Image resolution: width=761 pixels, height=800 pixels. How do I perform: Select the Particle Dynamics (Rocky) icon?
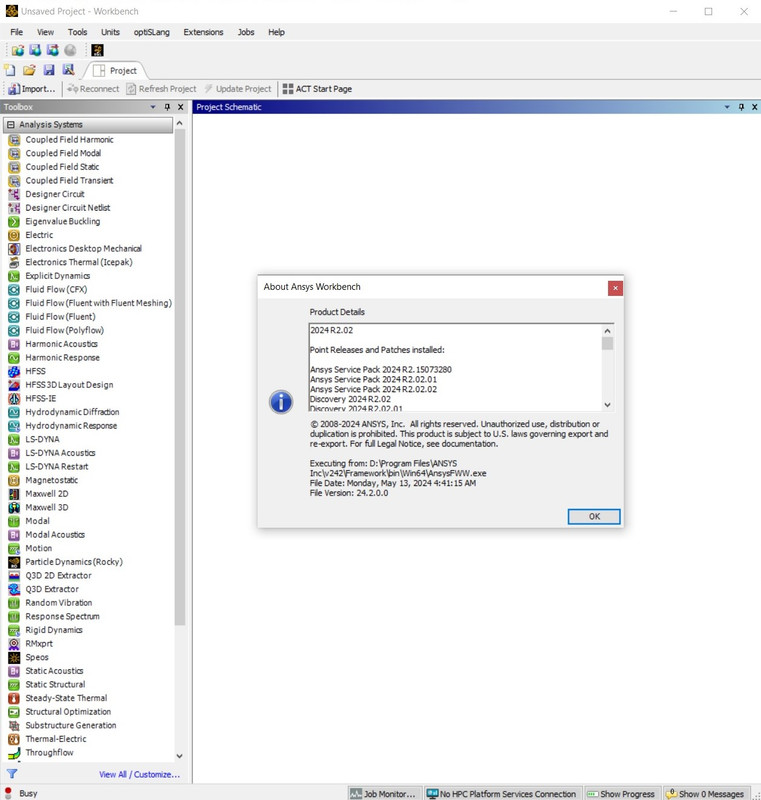click(14, 562)
